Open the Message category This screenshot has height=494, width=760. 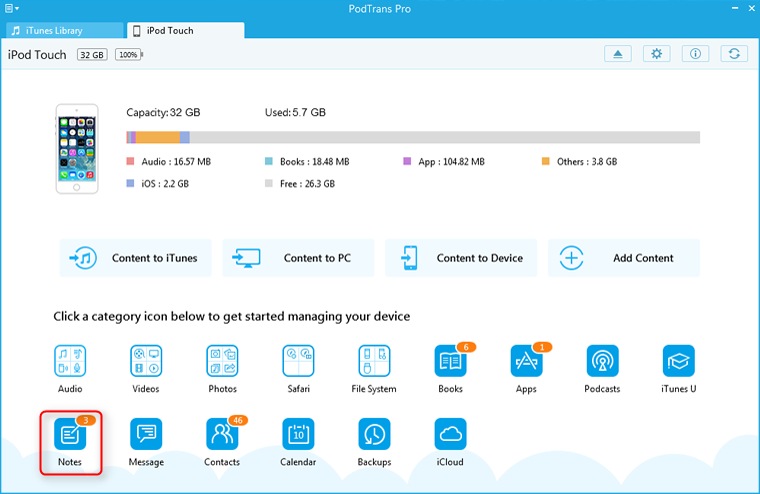point(146,435)
